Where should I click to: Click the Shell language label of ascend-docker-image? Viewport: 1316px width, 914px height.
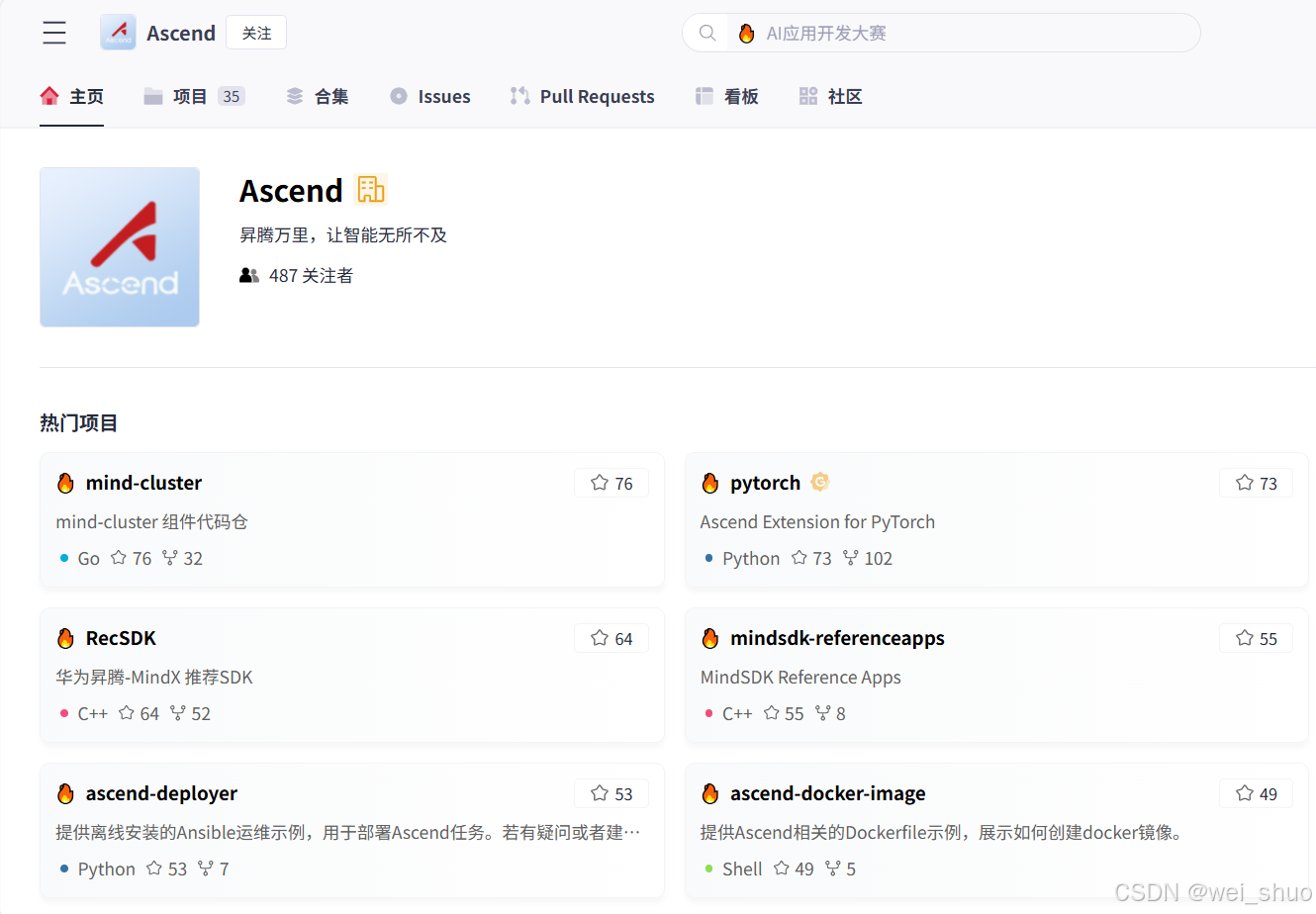742,868
